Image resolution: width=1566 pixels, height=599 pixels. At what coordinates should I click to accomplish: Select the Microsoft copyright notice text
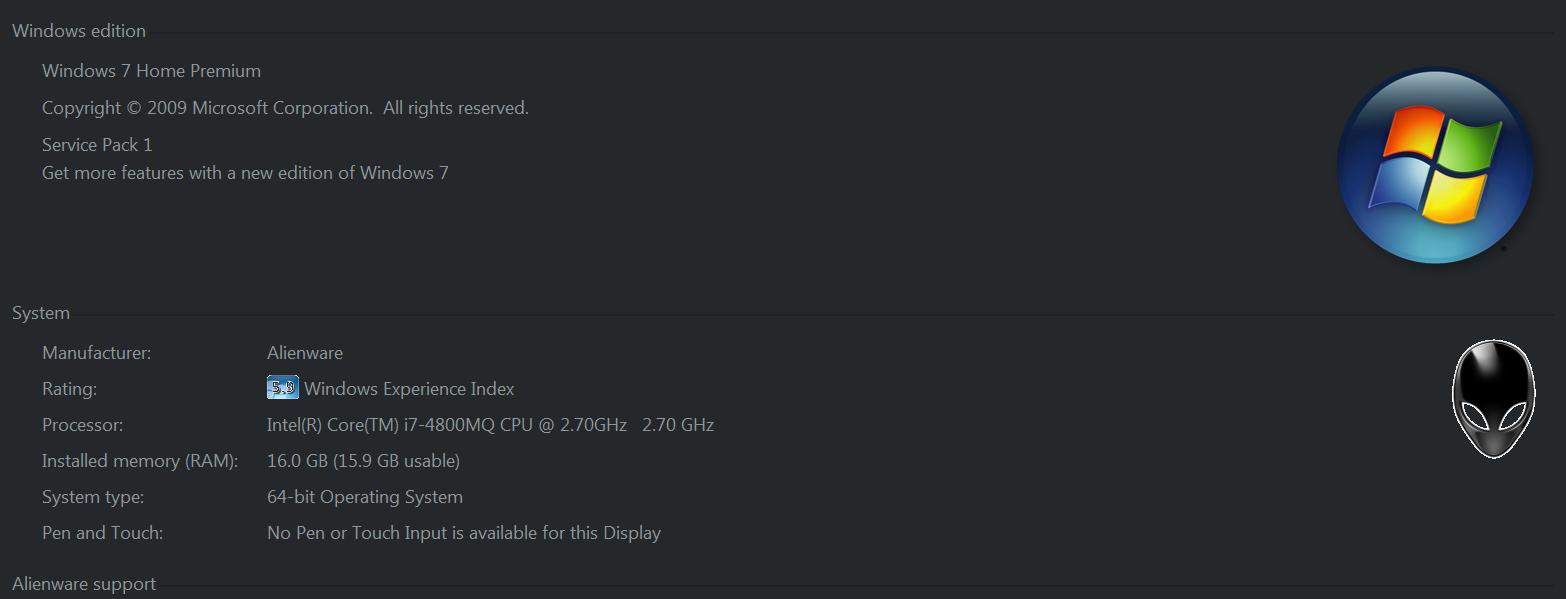(285, 108)
